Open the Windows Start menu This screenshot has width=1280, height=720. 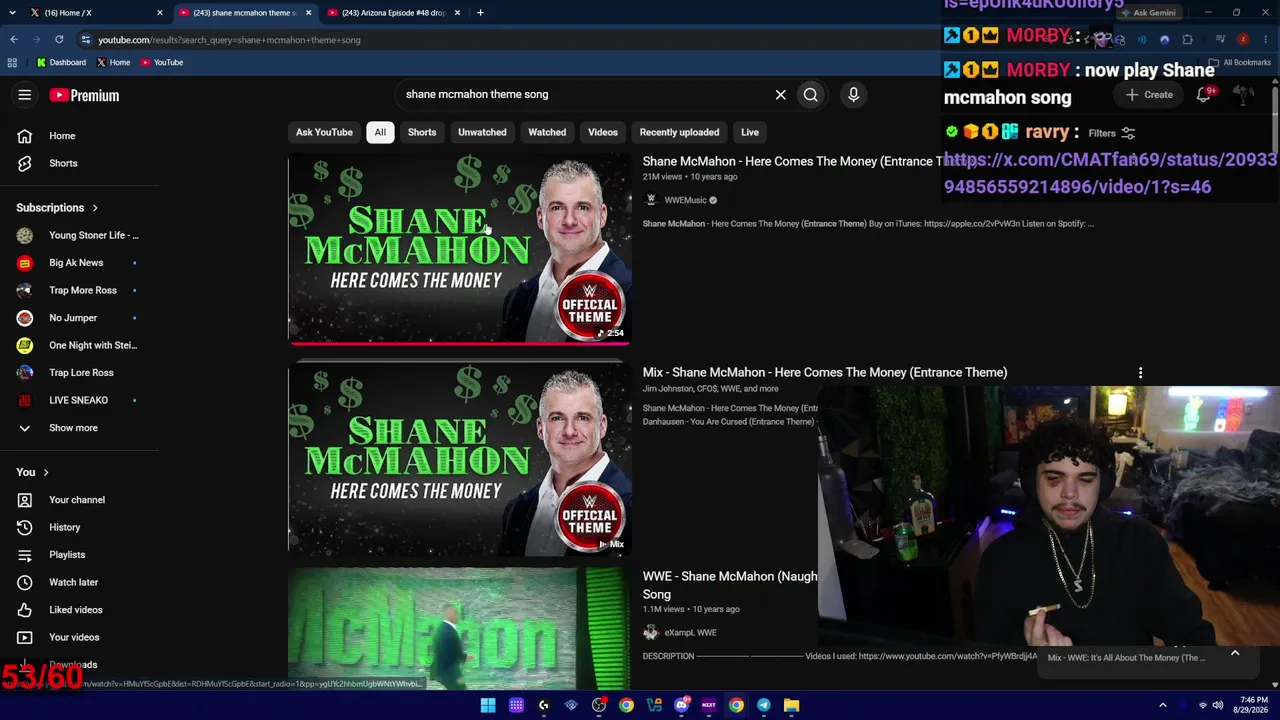[488, 705]
